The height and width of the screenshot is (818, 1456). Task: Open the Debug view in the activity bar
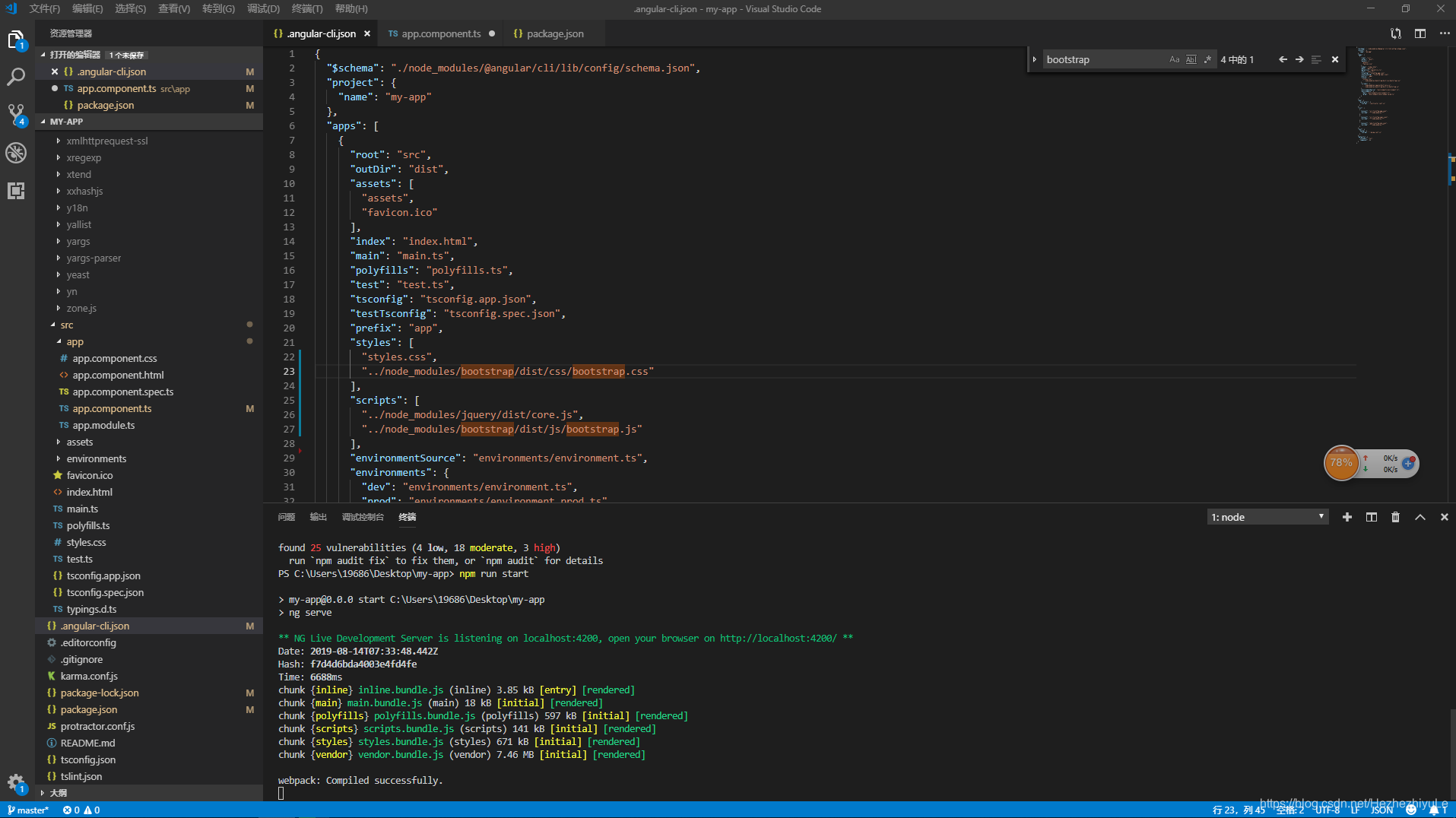[16, 153]
